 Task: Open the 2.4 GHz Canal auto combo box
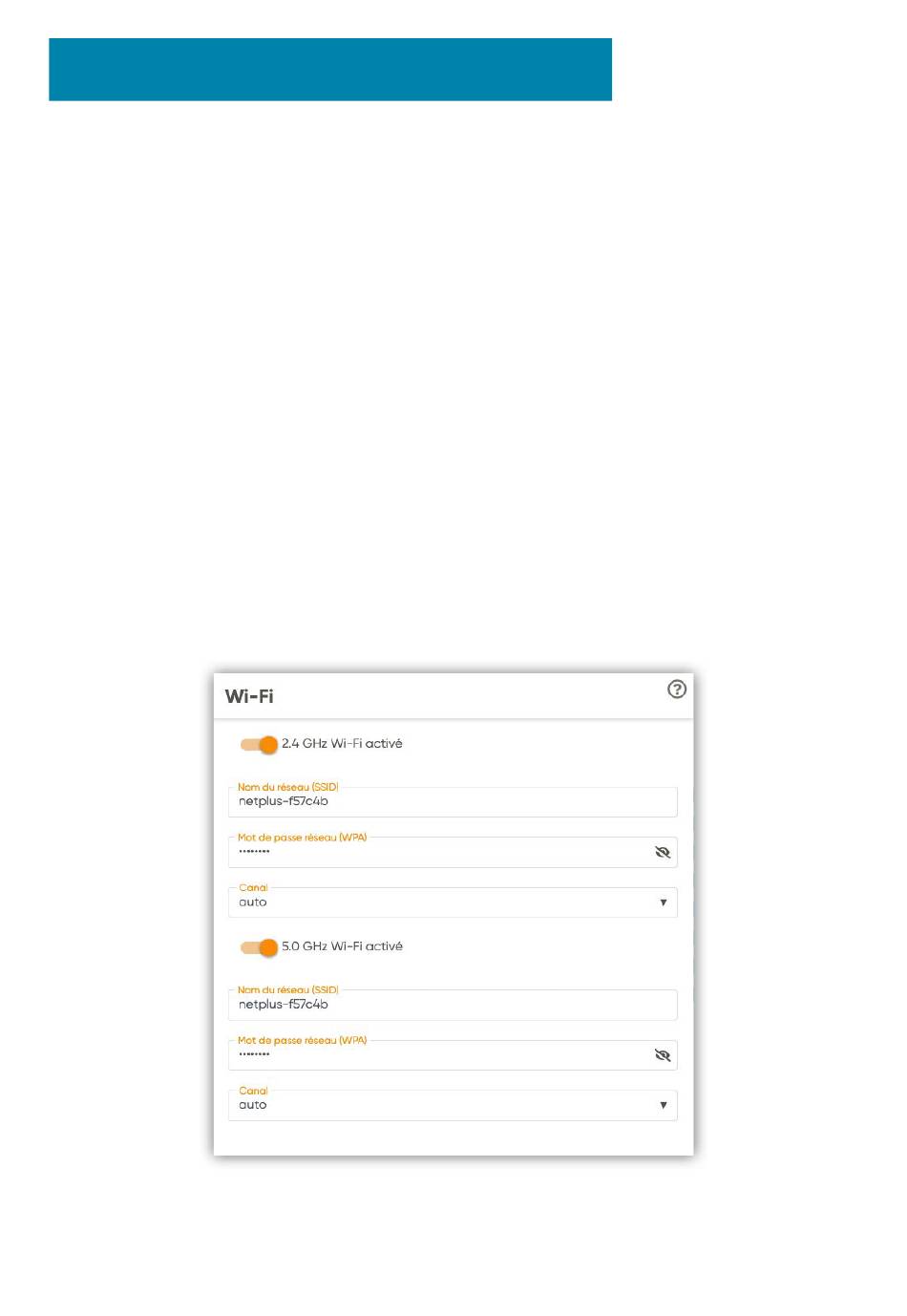453,902
